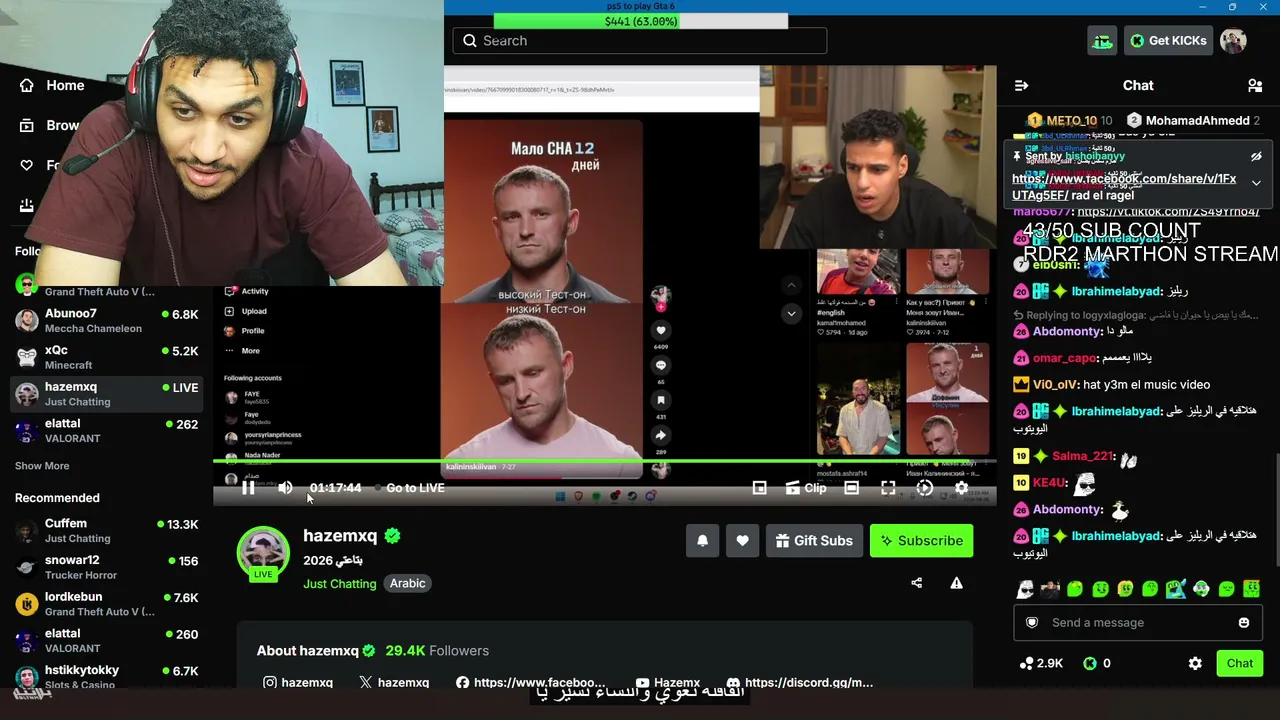Open the user profile avatar menu

(x=1233, y=41)
